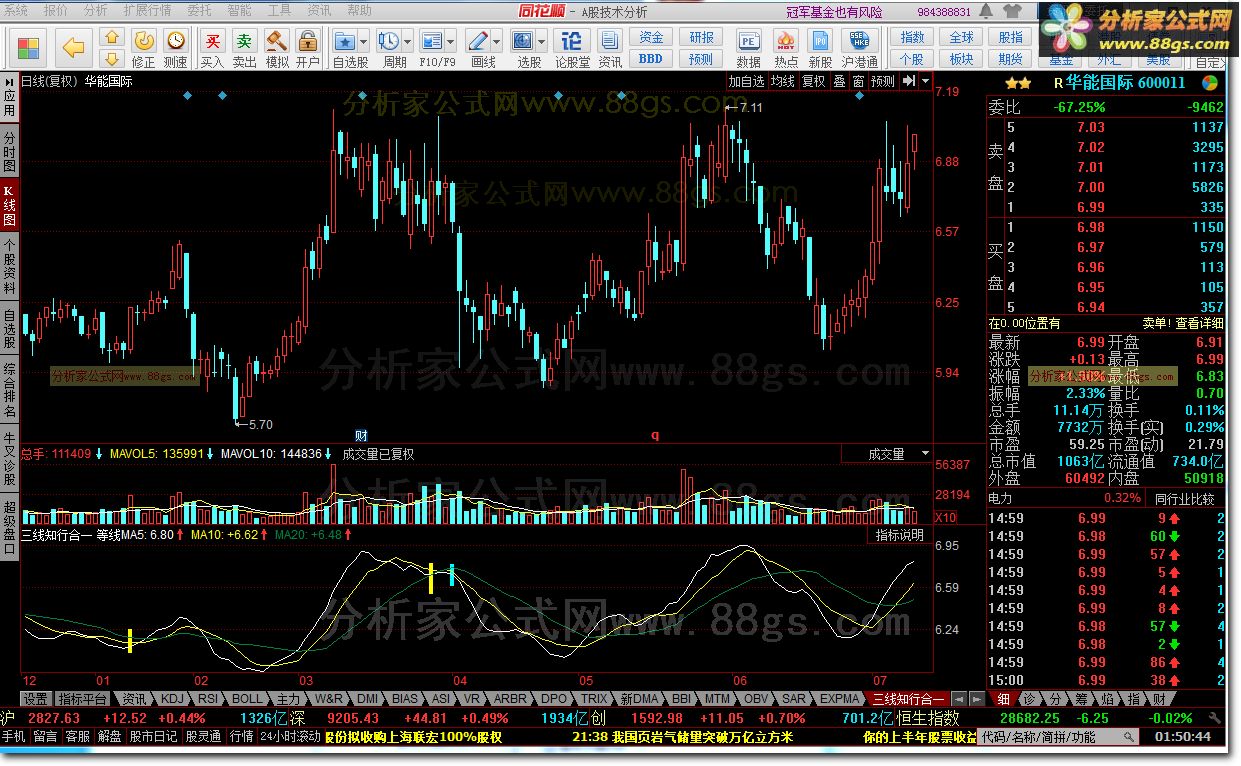Click the 卖出 sell icon

click(245, 47)
